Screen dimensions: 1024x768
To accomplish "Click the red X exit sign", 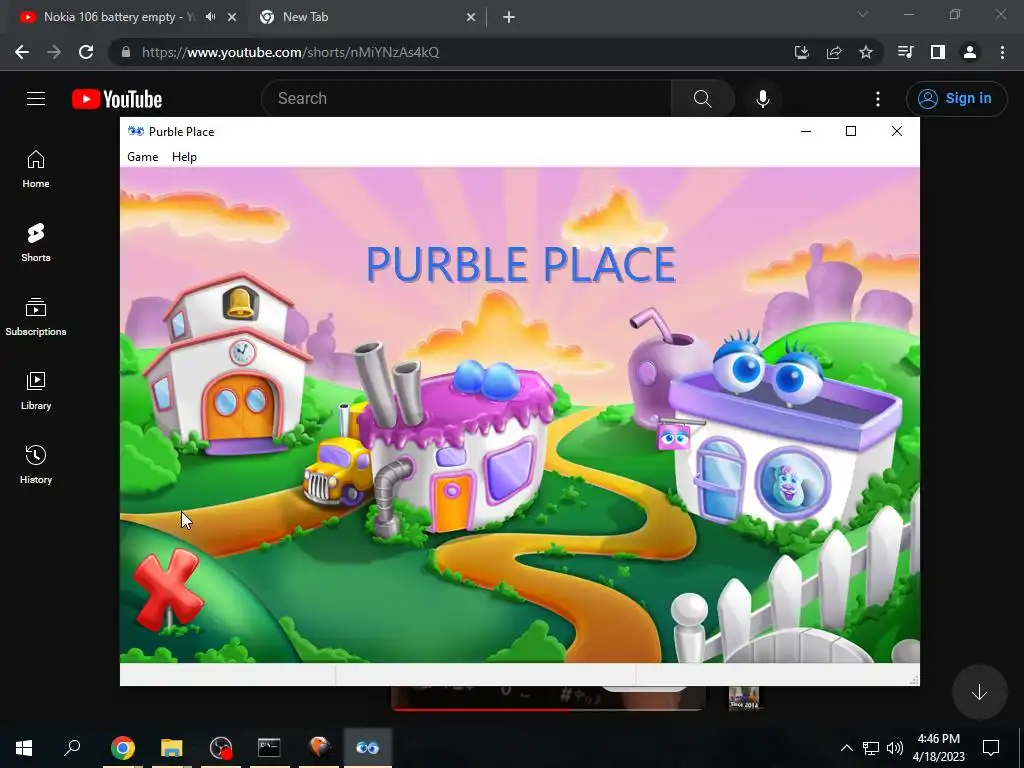I will pyautogui.click(x=167, y=590).
